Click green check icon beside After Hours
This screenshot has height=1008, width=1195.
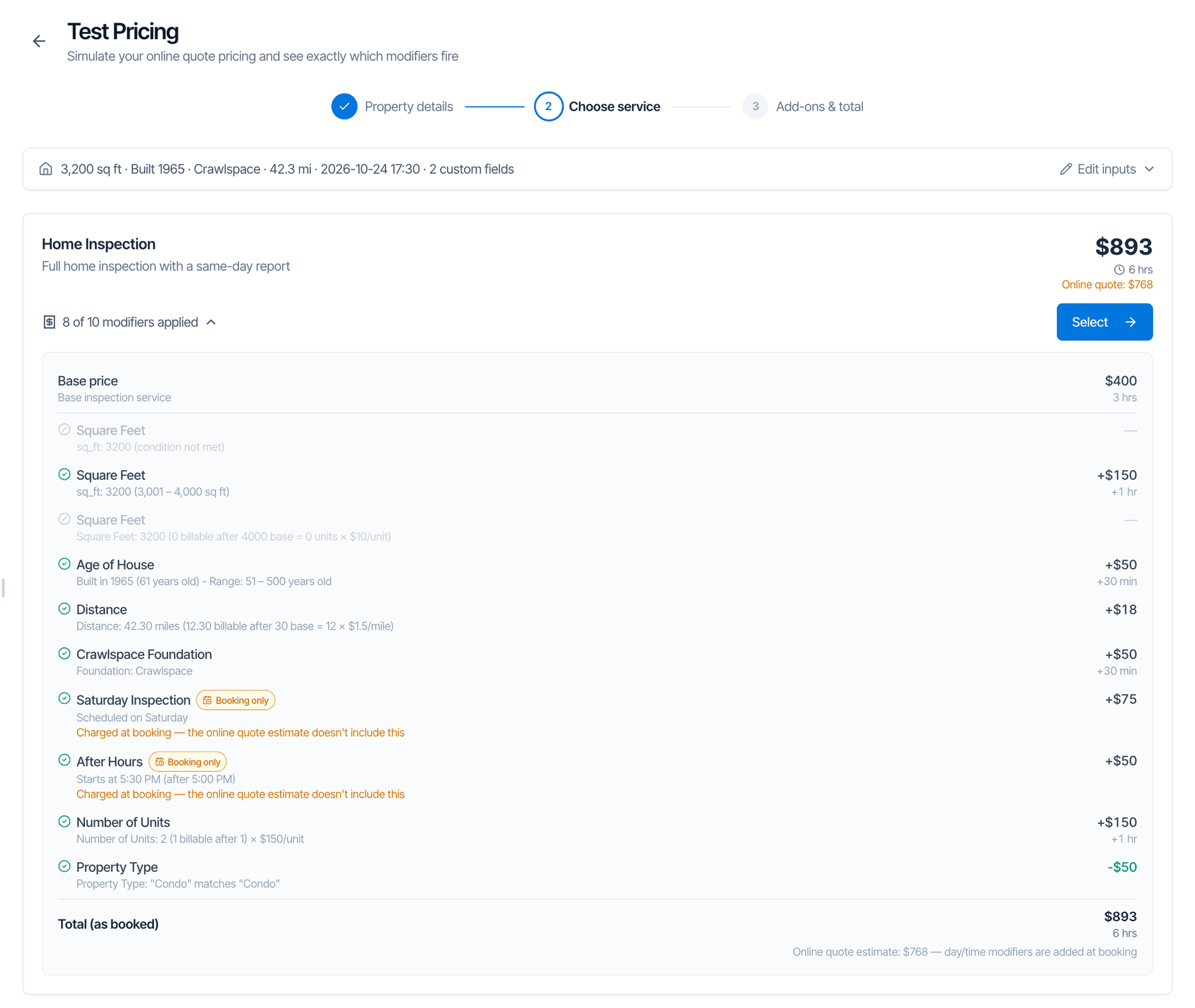tap(64, 760)
